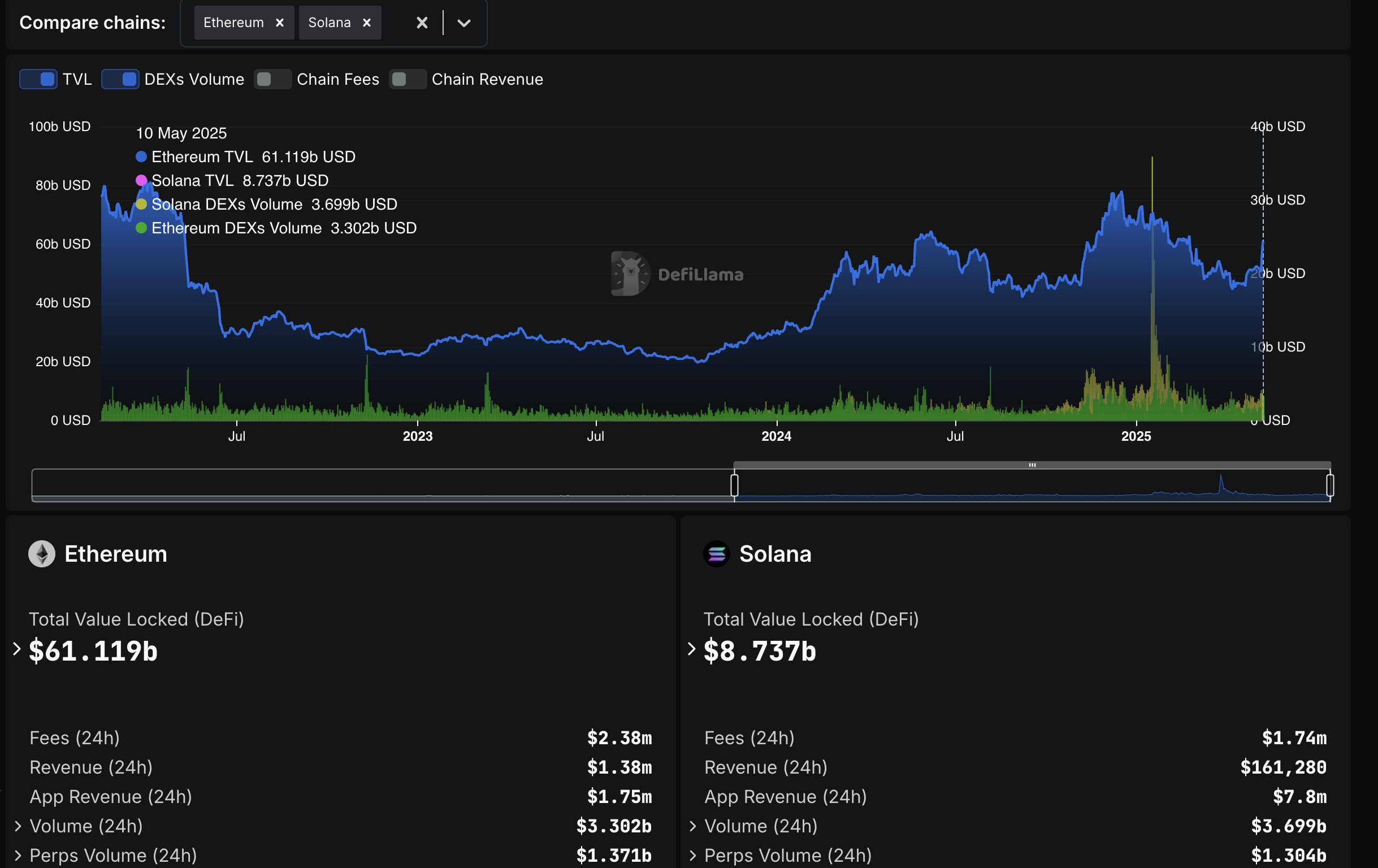Toggle the DEXs Volume switch

(x=120, y=79)
